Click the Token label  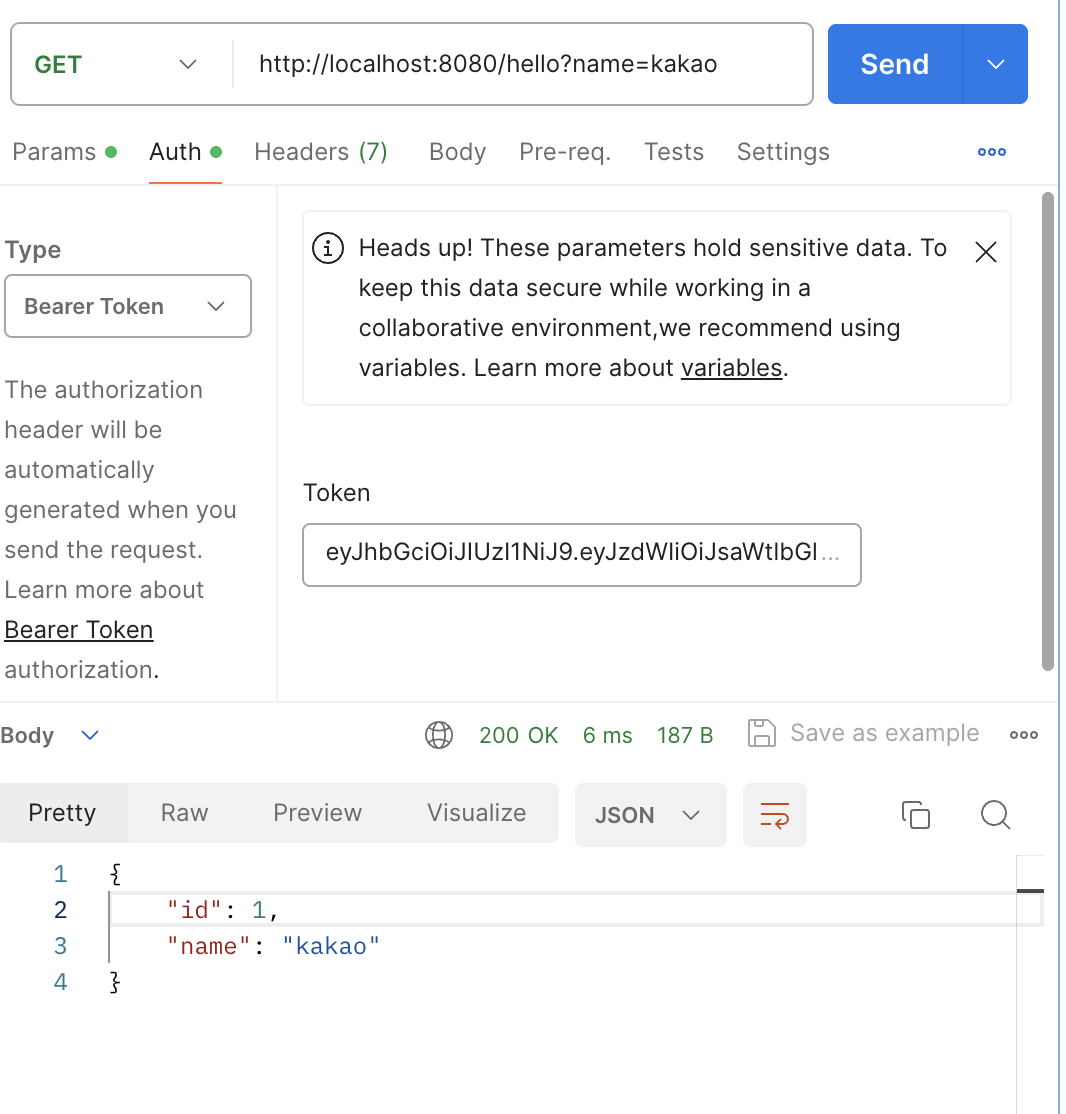pos(337,493)
